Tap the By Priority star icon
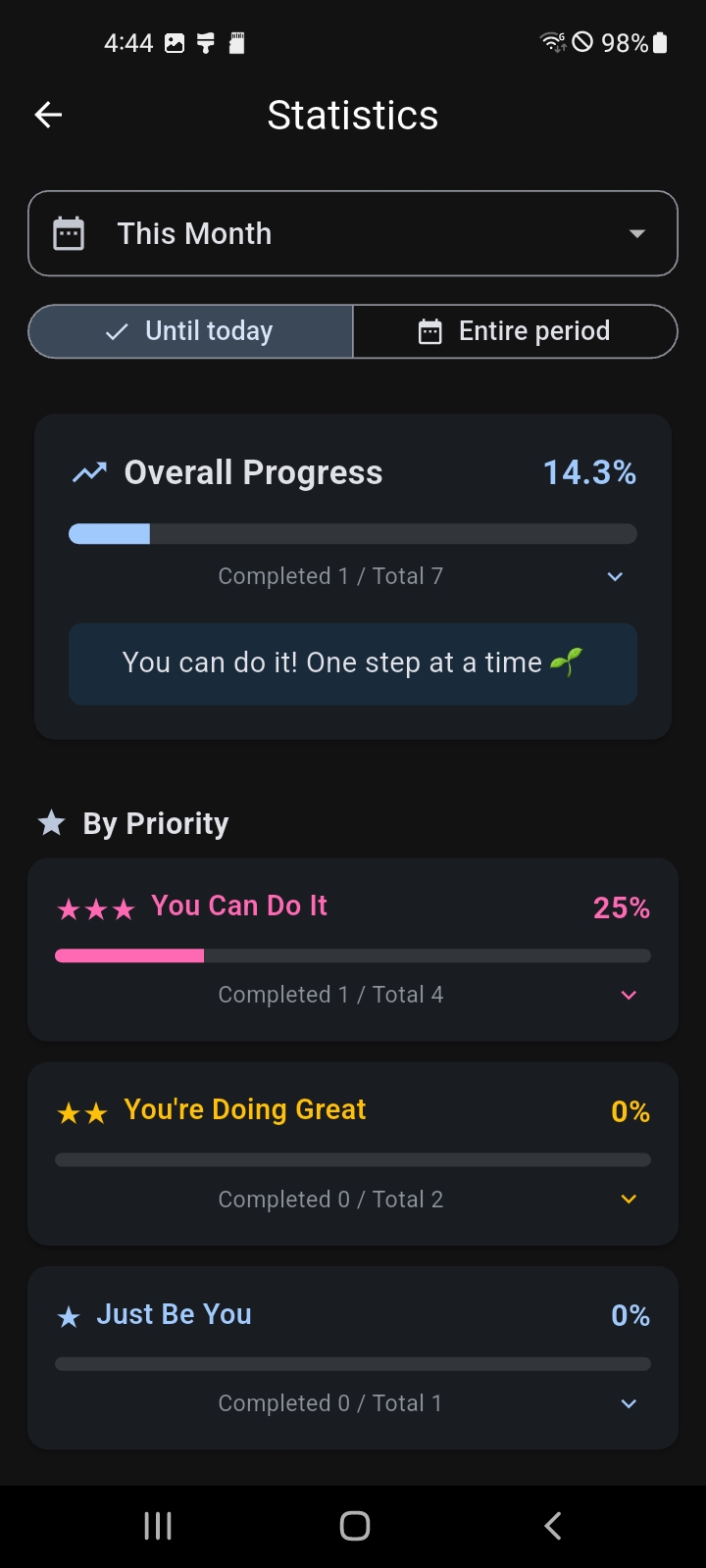The width and height of the screenshot is (706, 1568). pyautogui.click(x=52, y=823)
